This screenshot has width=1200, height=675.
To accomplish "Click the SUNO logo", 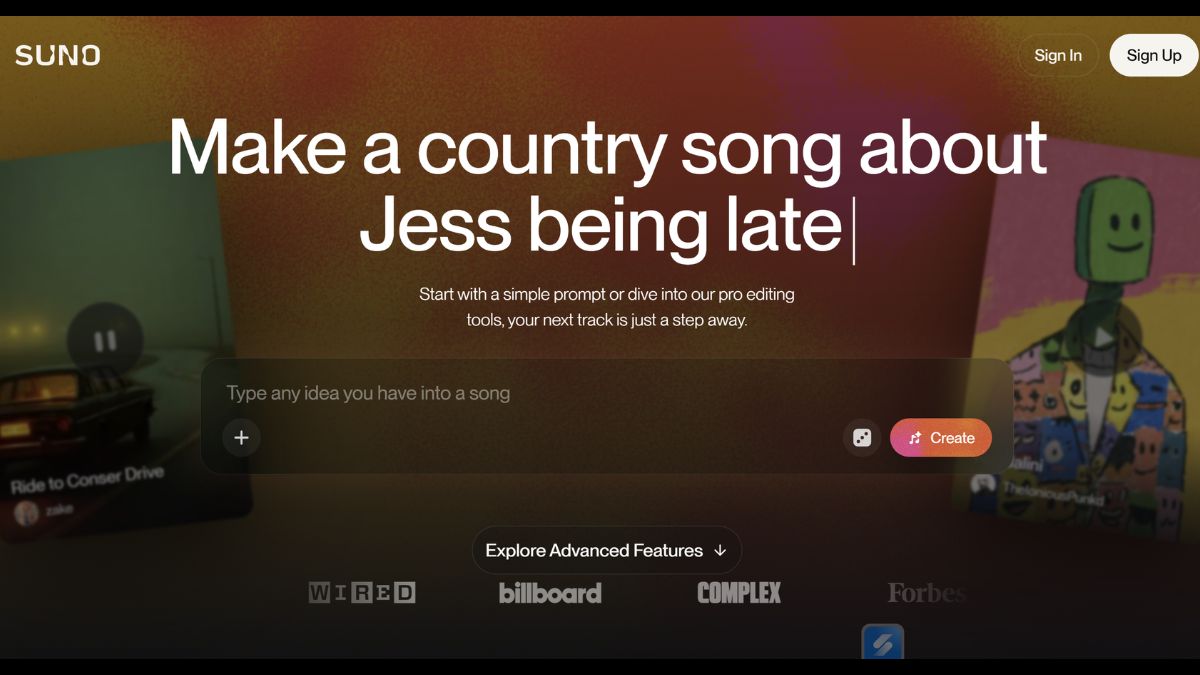I will [58, 55].
